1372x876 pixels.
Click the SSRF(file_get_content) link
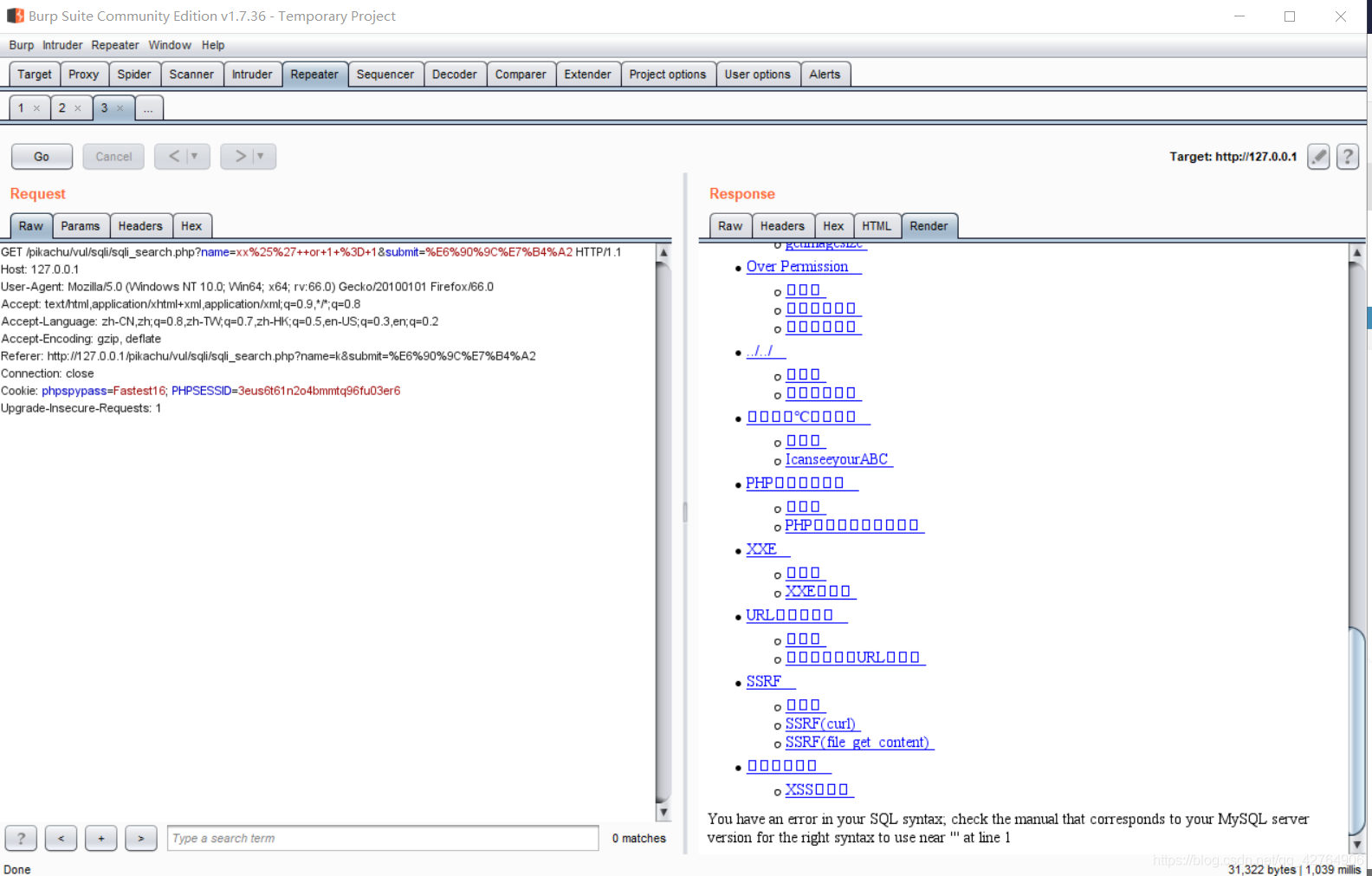(x=859, y=743)
